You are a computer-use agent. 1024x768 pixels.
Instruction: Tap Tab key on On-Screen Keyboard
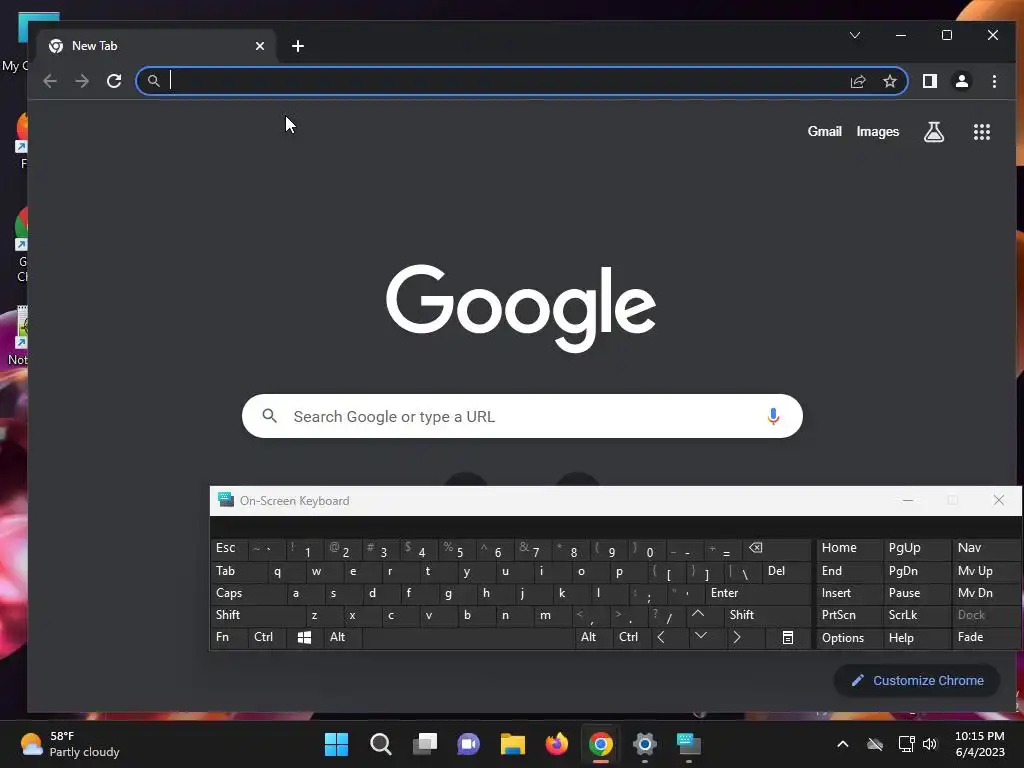(x=239, y=571)
